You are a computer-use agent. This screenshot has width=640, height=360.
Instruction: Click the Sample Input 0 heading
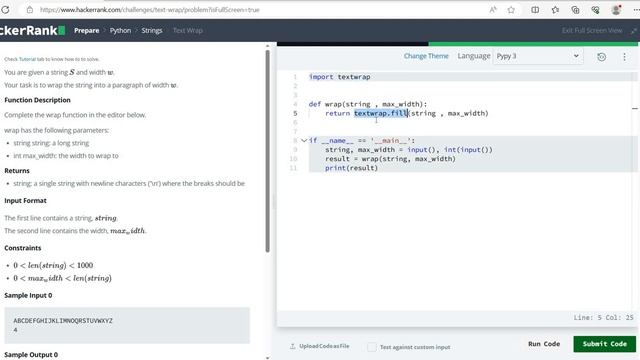[x=28, y=296]
